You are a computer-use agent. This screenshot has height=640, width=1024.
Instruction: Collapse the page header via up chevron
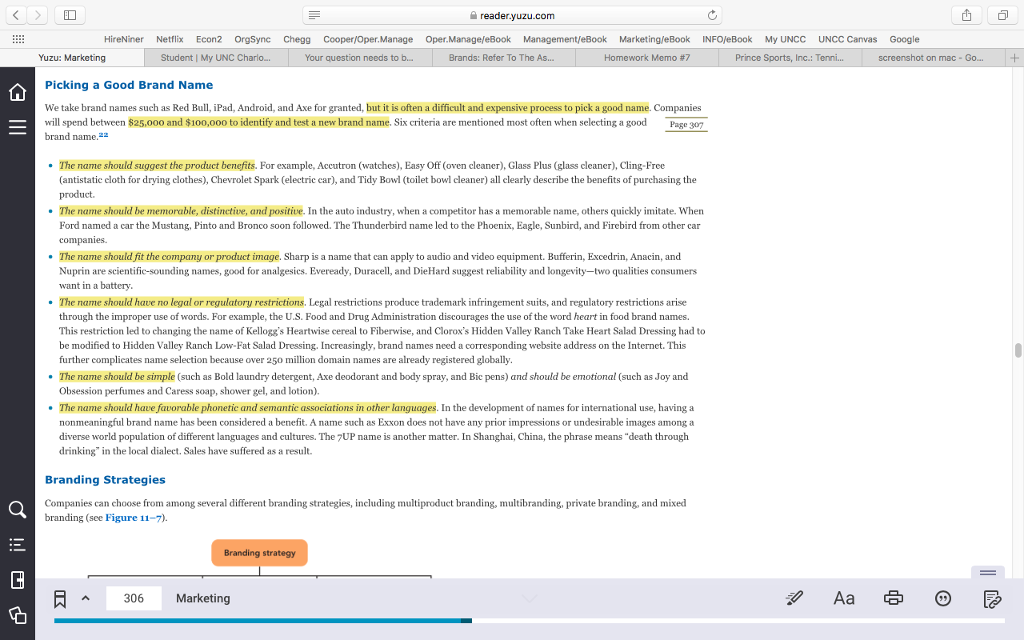click(x=84, y=597)
